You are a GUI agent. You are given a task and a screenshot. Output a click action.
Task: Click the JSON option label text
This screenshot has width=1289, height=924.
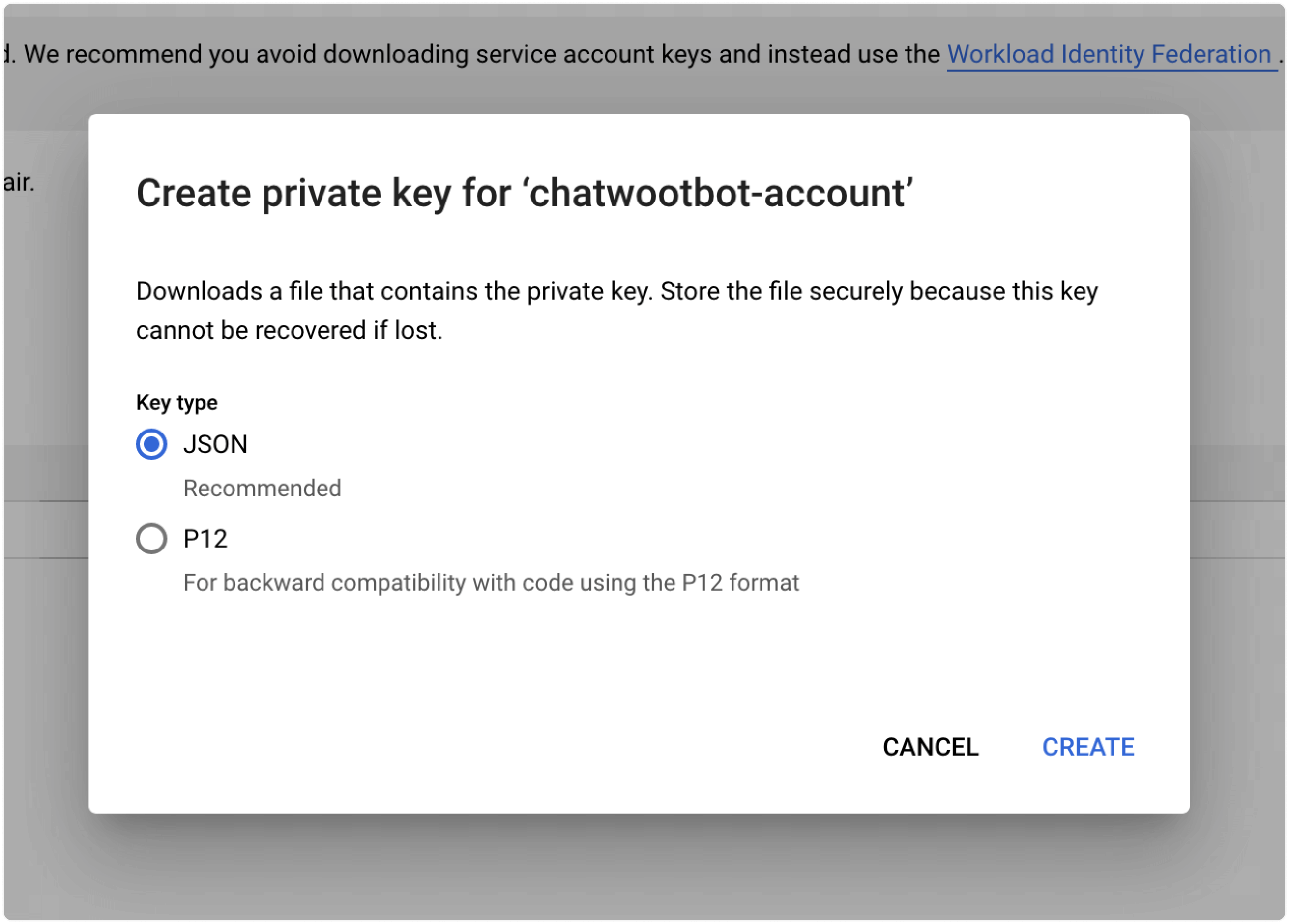[x=215, y=445]
